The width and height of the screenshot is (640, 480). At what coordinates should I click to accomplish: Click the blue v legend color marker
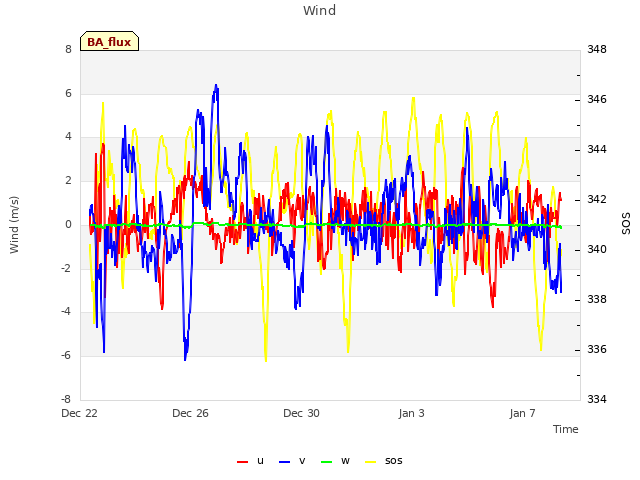[284, 462]
